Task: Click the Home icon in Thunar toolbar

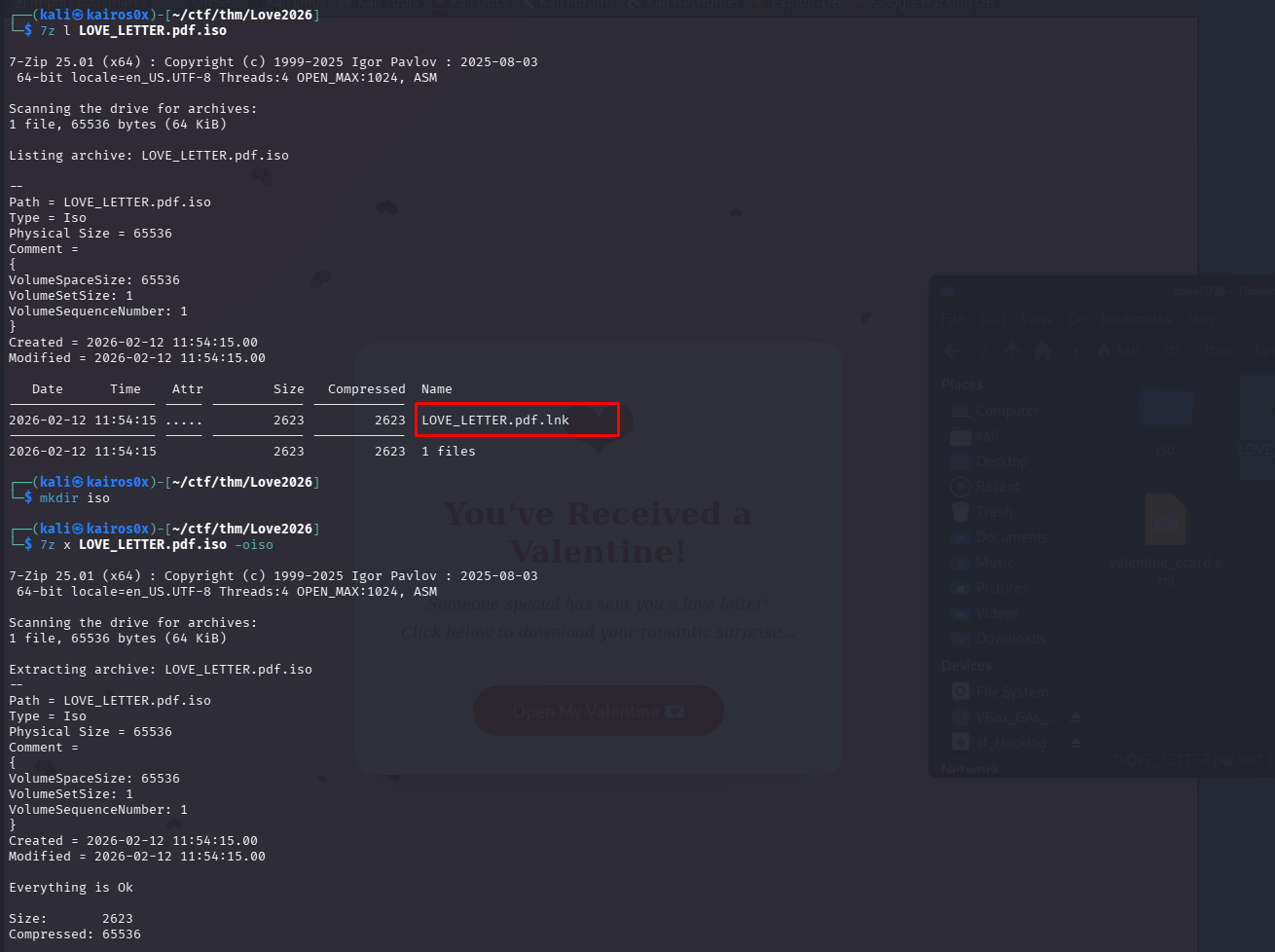Action: pos(1042,350)
